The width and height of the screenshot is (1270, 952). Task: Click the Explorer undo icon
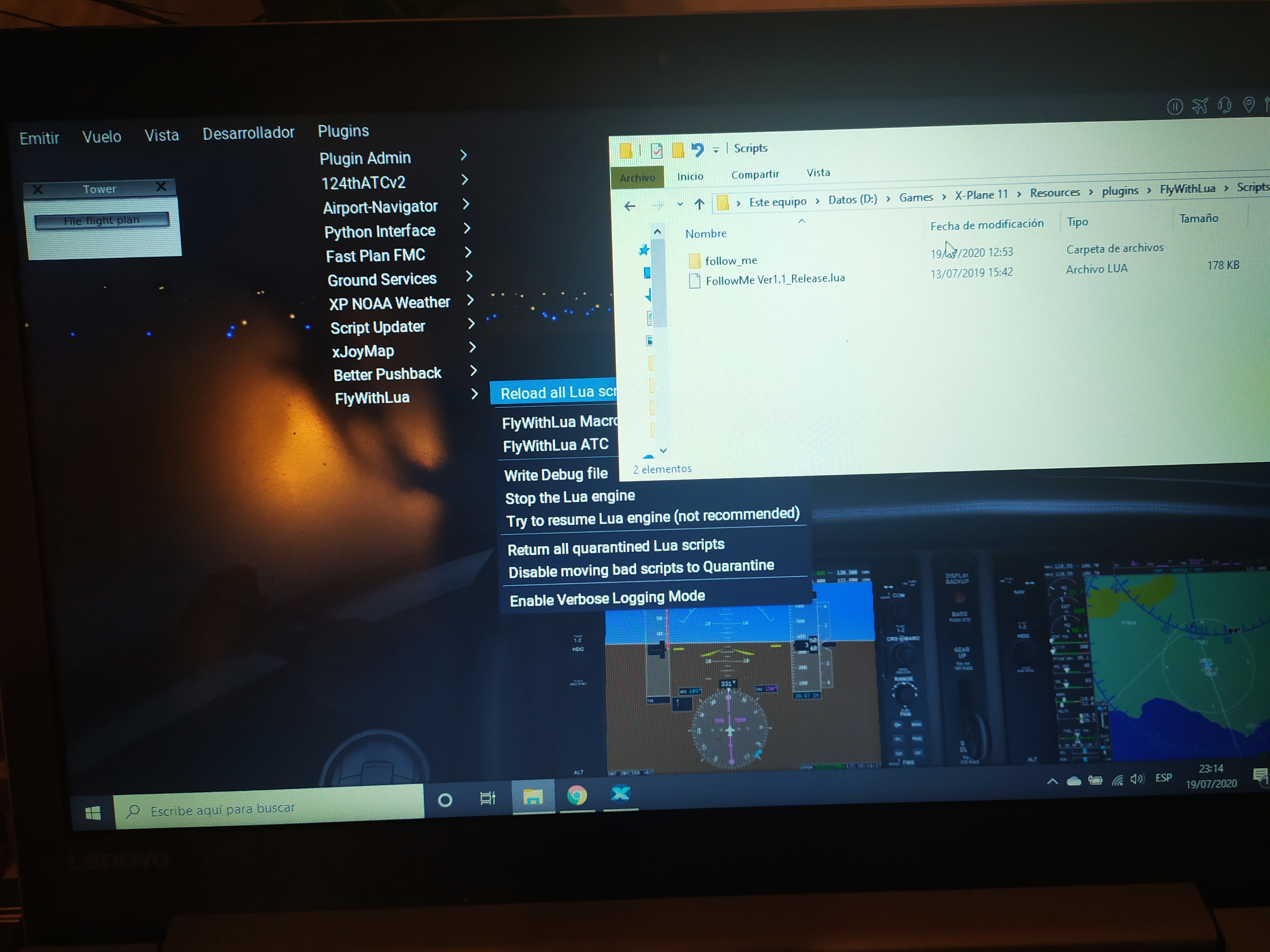click(698, 150)
